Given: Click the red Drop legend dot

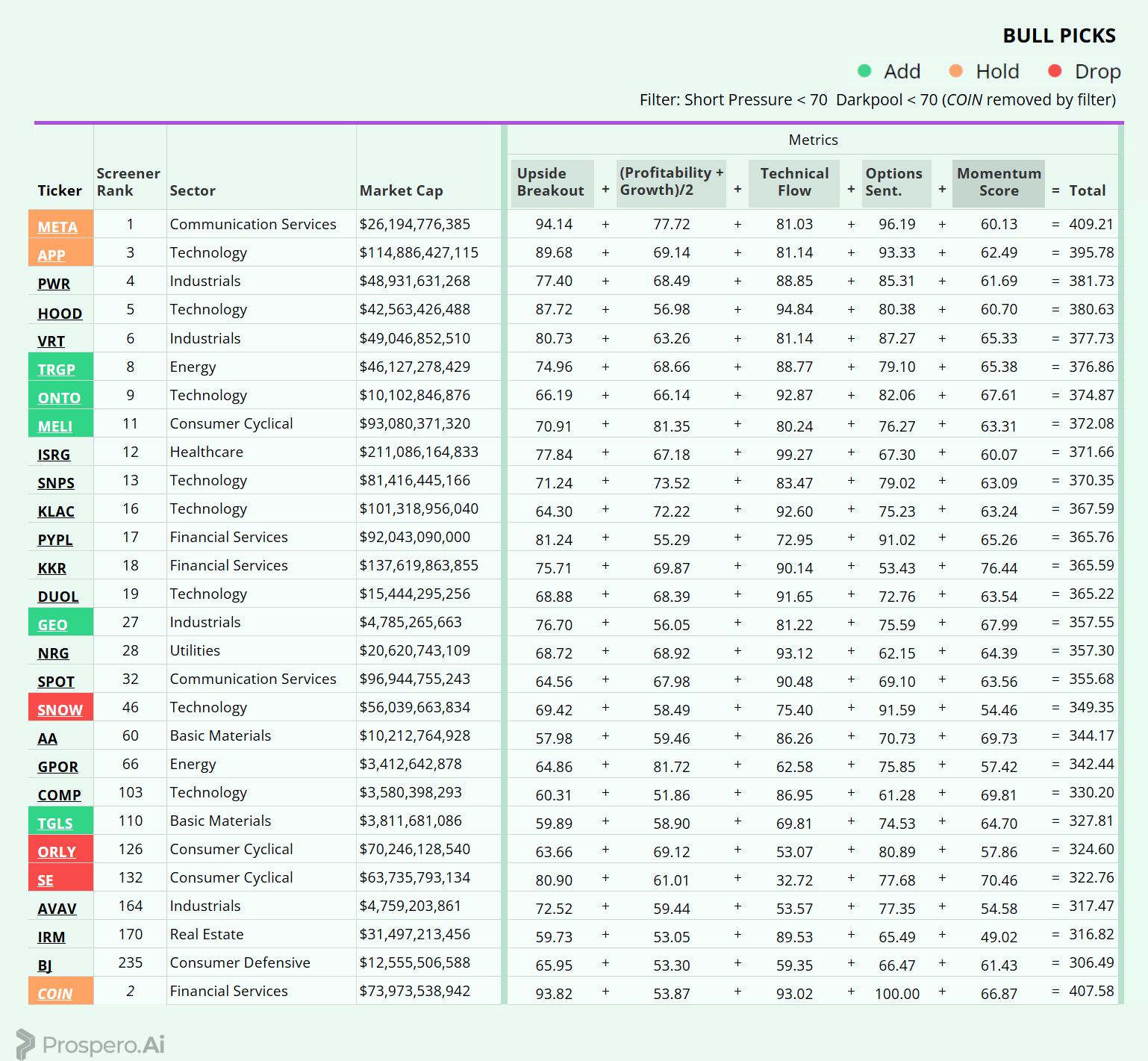Looking at the screenshot, I should click(1055, 71).
